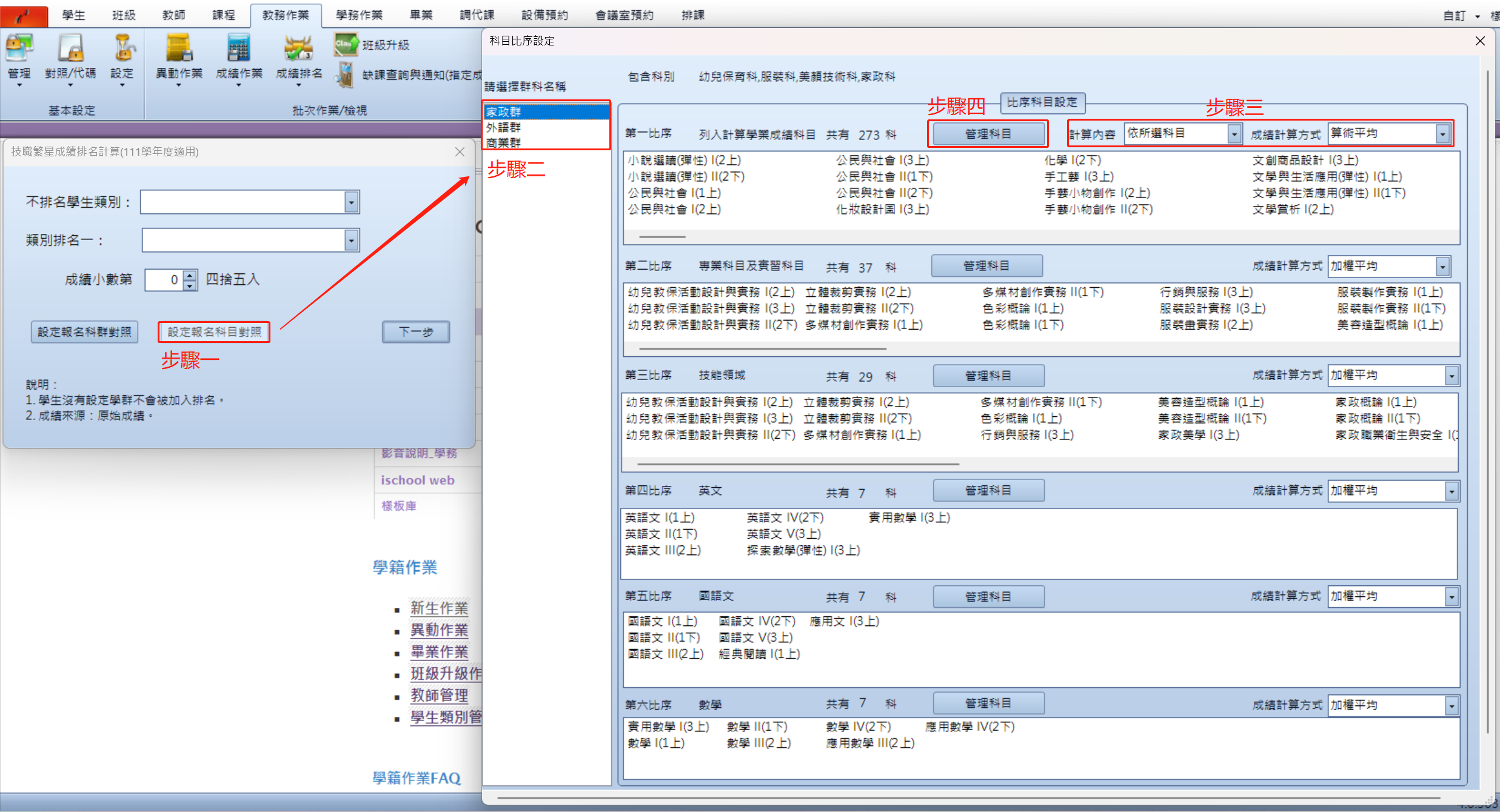Select 商業群 in the group list

(547, 142)
